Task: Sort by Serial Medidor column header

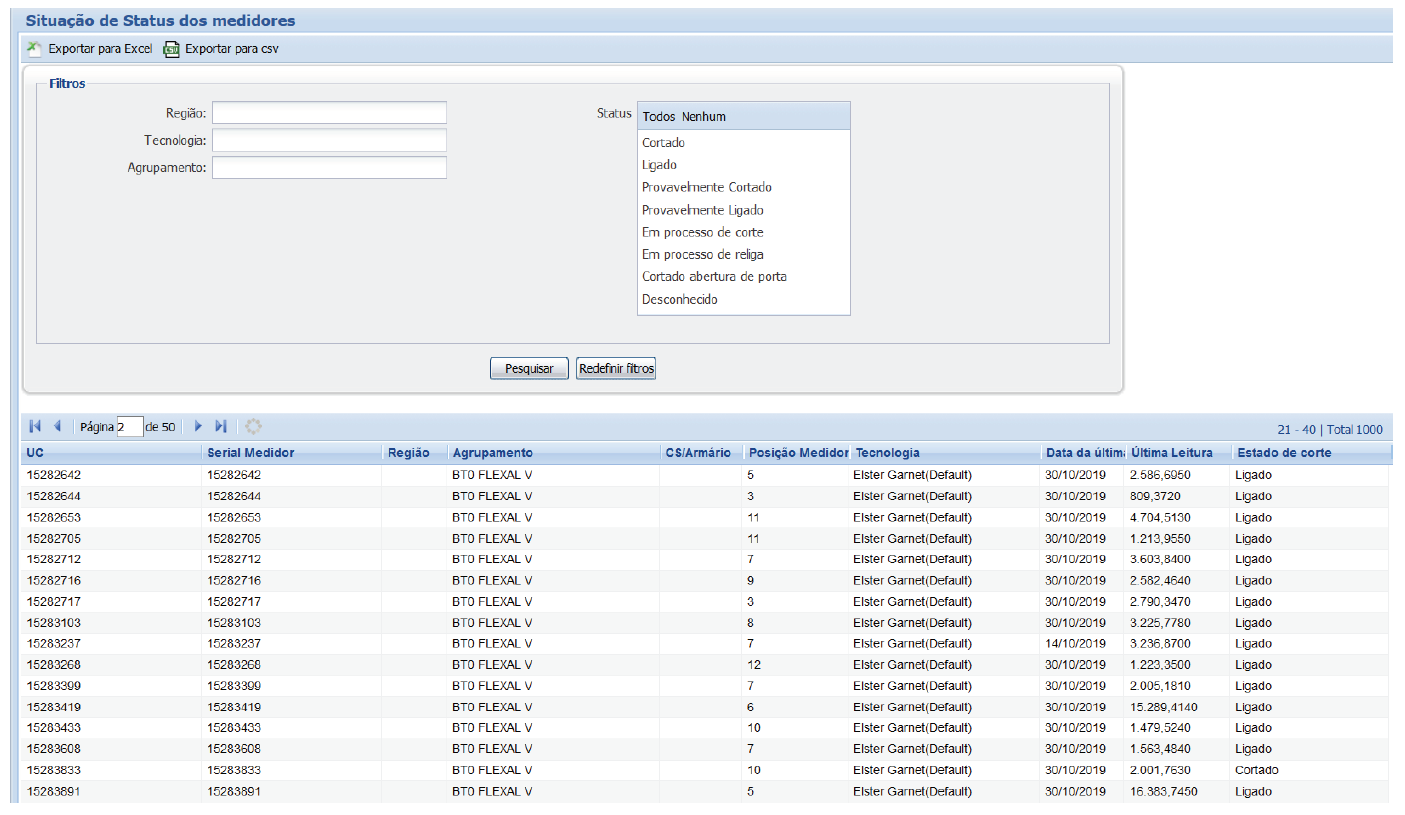Action: (251, 453)
